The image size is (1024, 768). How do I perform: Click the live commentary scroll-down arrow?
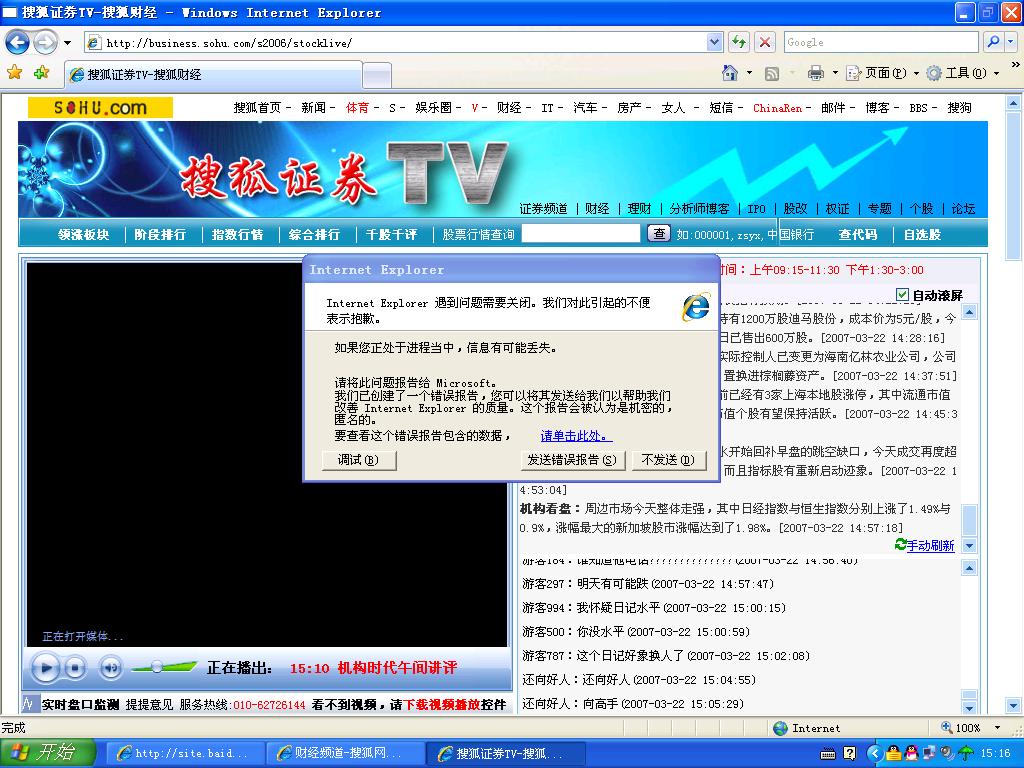point(970,545)
